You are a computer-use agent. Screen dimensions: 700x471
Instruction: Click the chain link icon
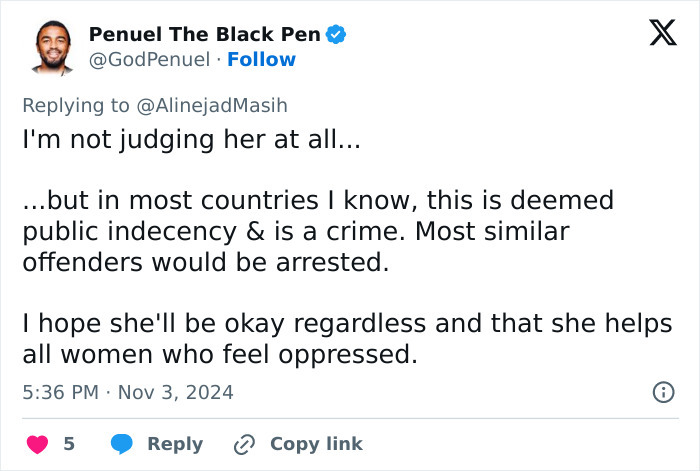coord(245,444)
